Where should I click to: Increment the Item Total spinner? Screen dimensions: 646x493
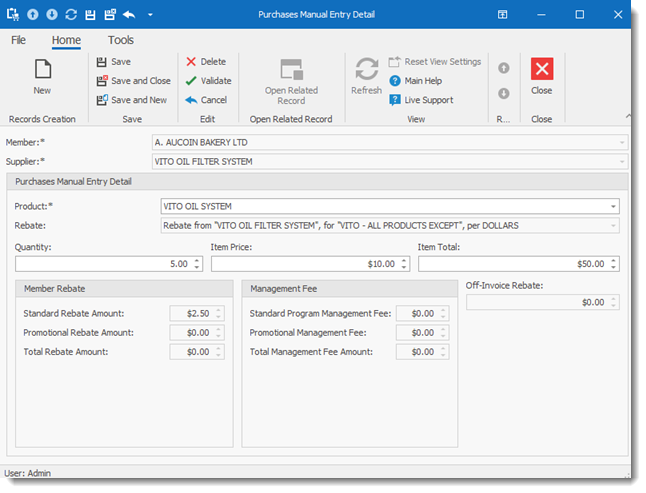click(613, 260)
